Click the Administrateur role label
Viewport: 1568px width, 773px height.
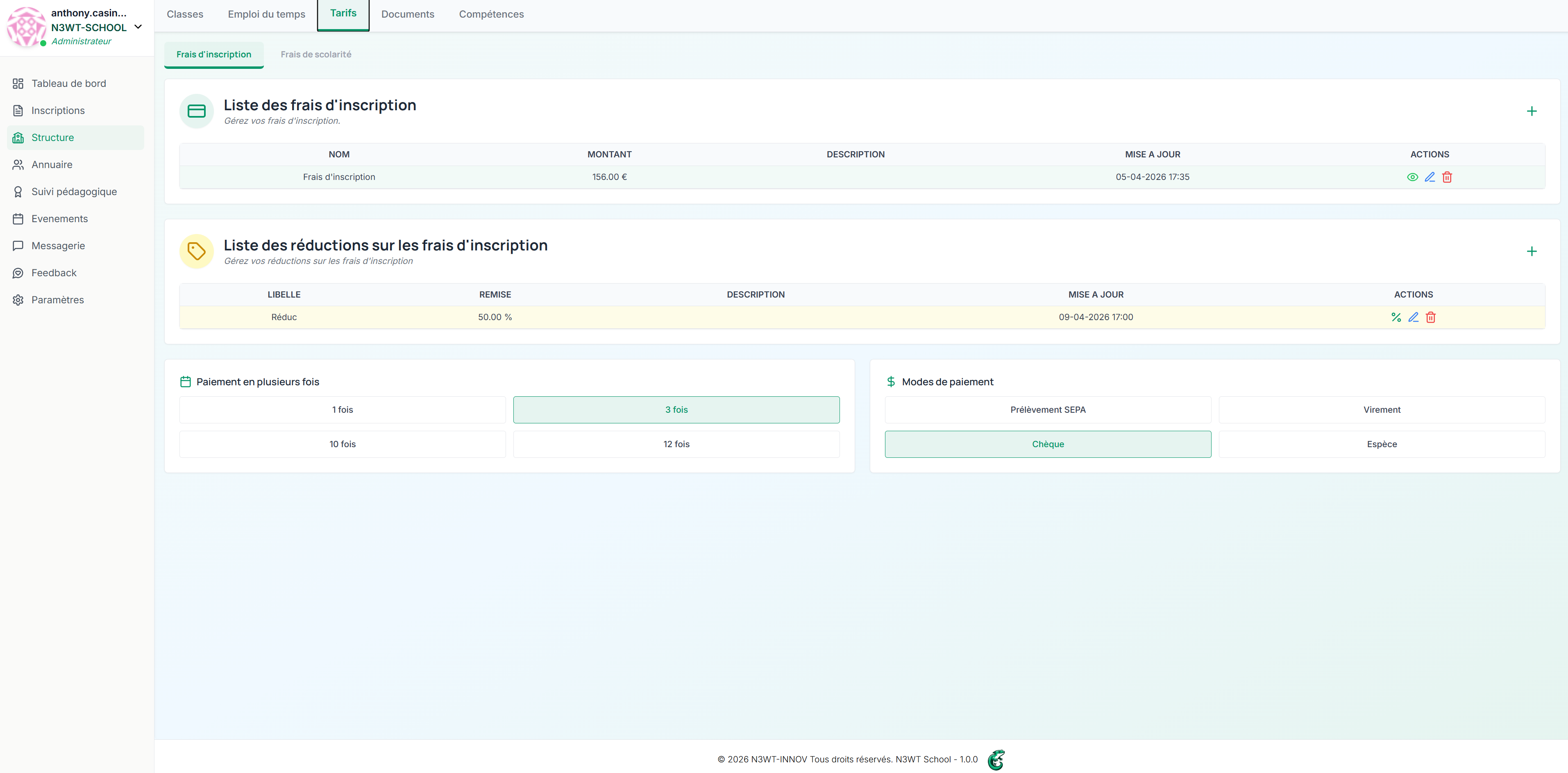(x=82, y=41)
